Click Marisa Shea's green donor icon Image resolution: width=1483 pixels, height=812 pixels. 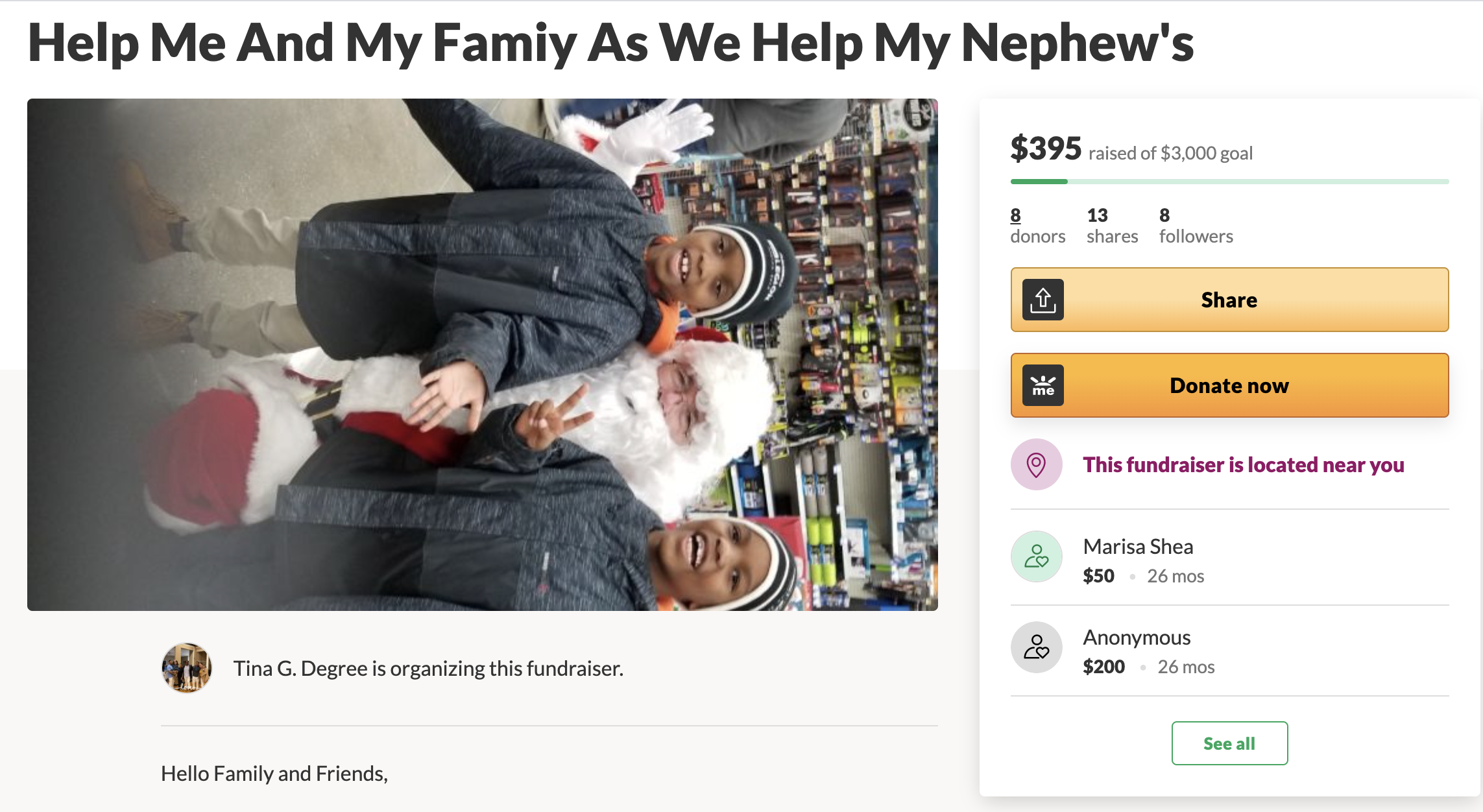tap(1036, 556)
